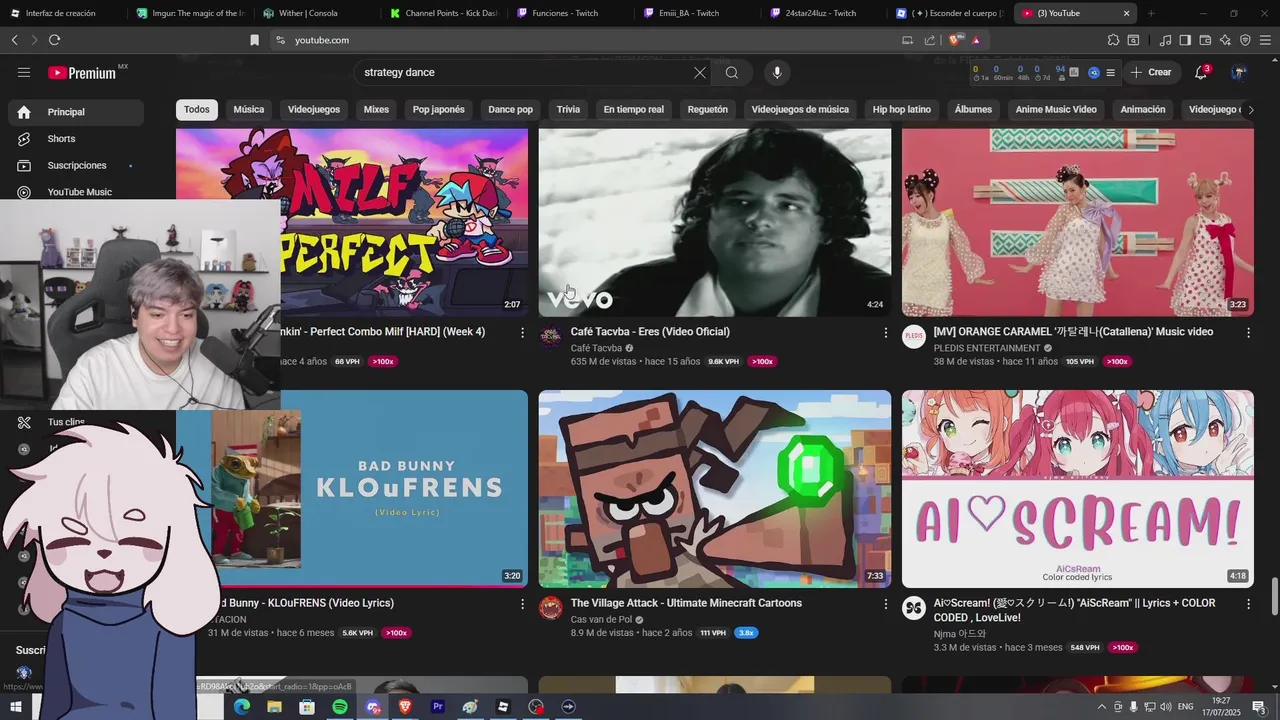
Task: Open the Brave VPN shield icon
Action: click(x=1245, y=40)
